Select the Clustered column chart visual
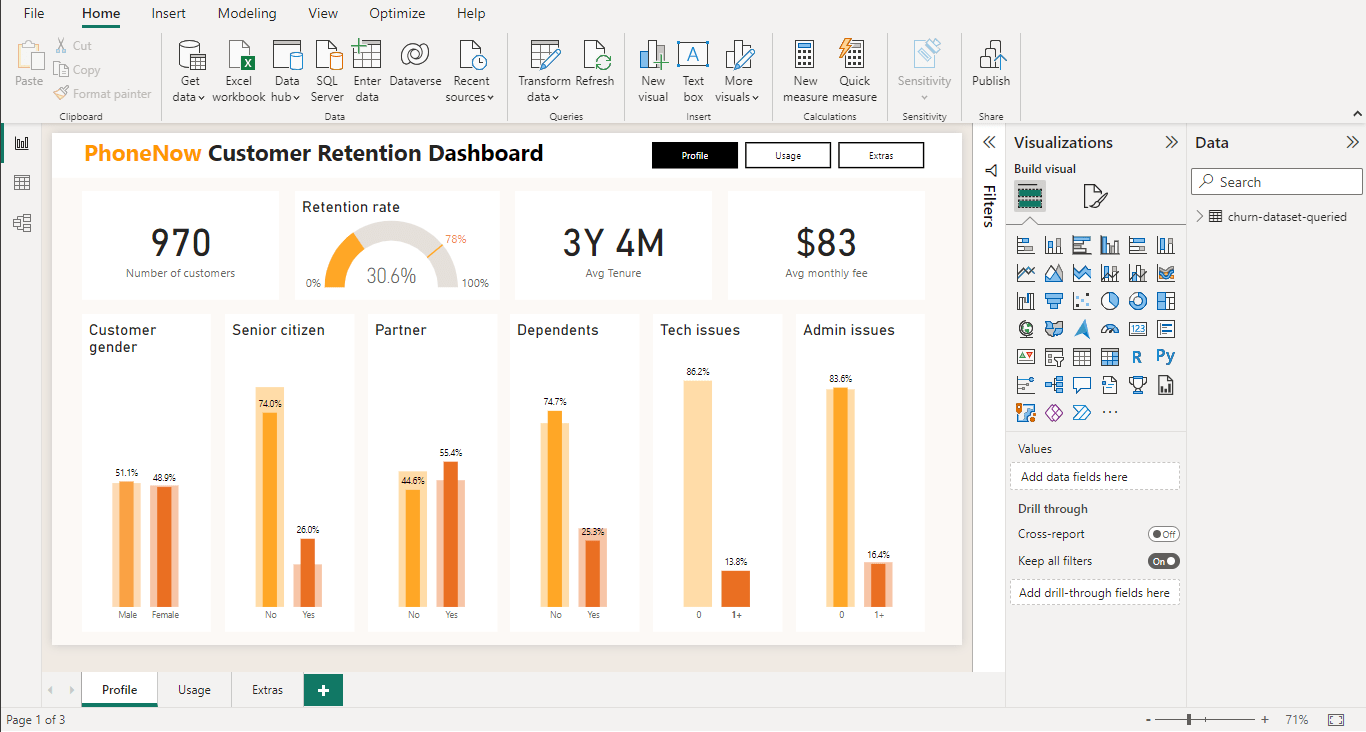The width and height of the screenshot is (1366, 732). pos(1109,245)
